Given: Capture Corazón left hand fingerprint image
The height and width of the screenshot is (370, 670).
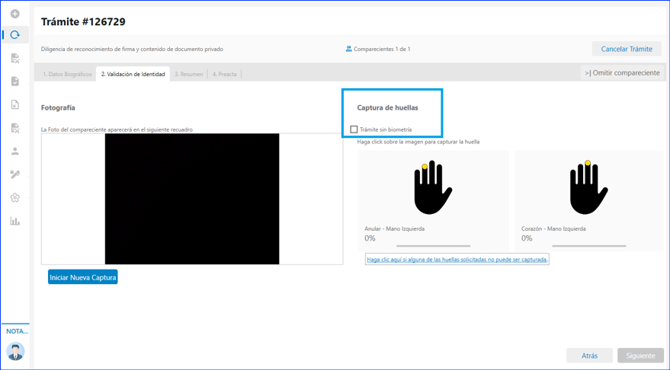Looking at the screenshot, I should pos(588,187).
